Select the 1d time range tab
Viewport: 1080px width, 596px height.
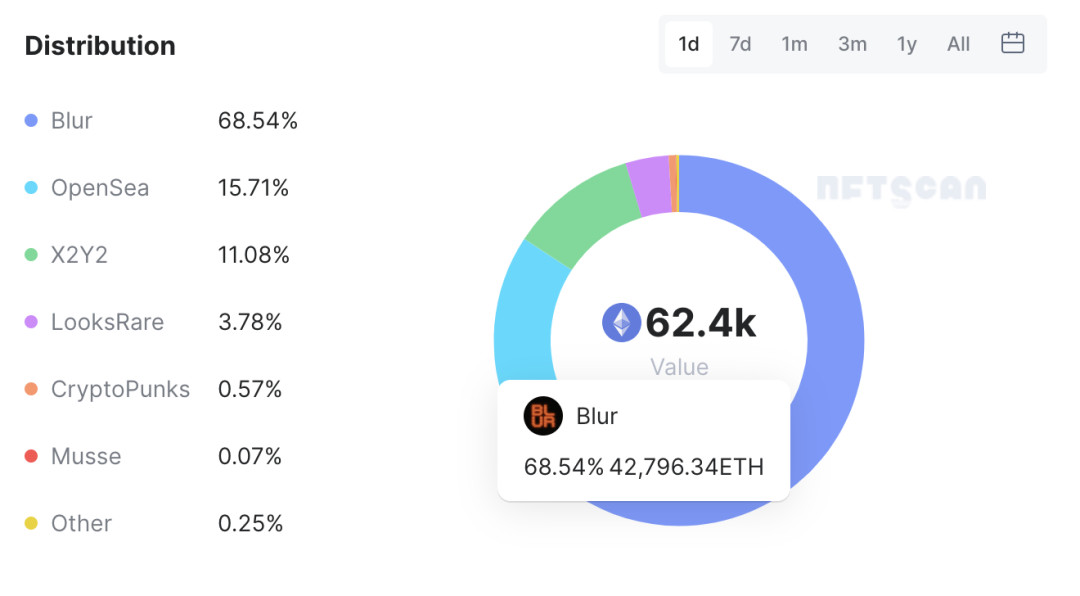pos(688,44)
